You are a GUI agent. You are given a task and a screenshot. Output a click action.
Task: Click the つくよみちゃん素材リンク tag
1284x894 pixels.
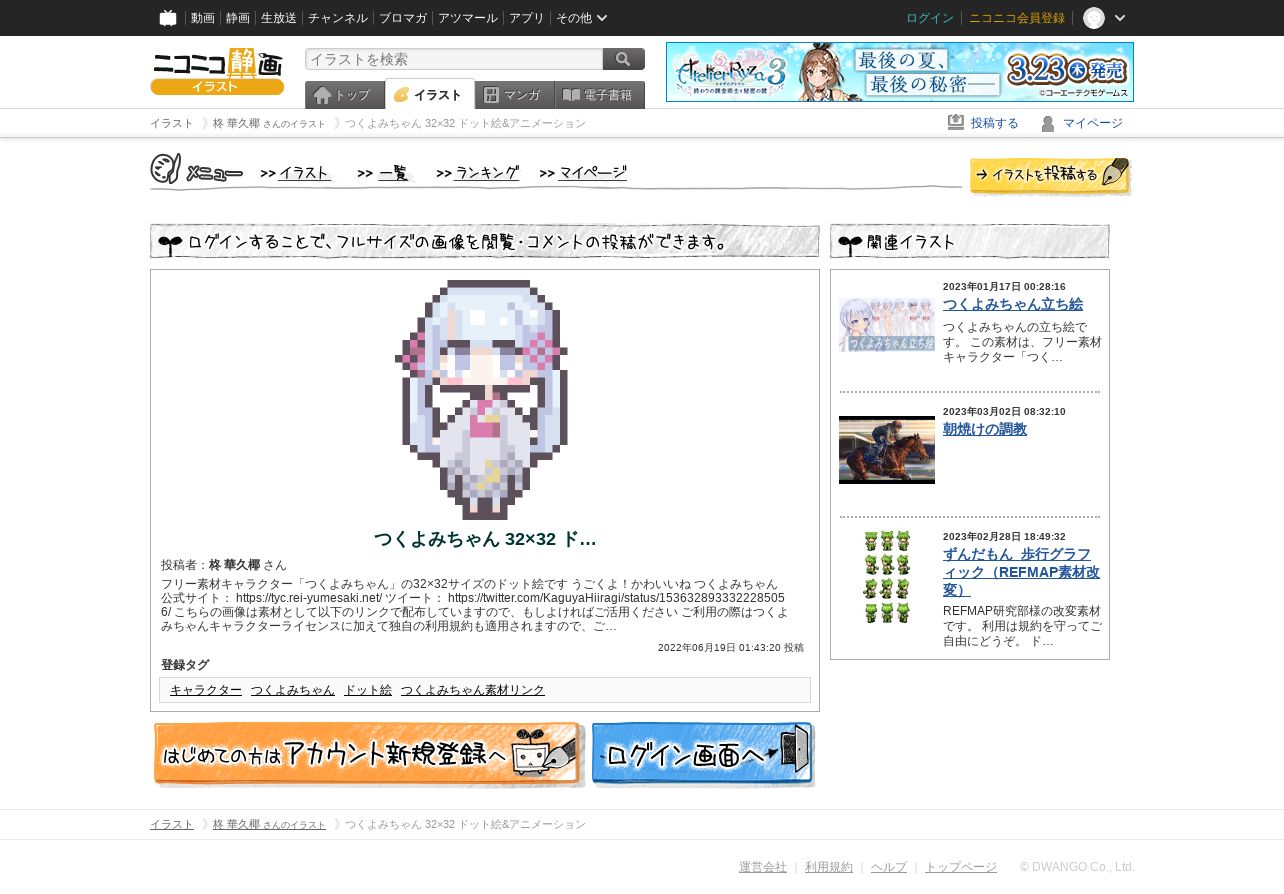coord(473,690)
